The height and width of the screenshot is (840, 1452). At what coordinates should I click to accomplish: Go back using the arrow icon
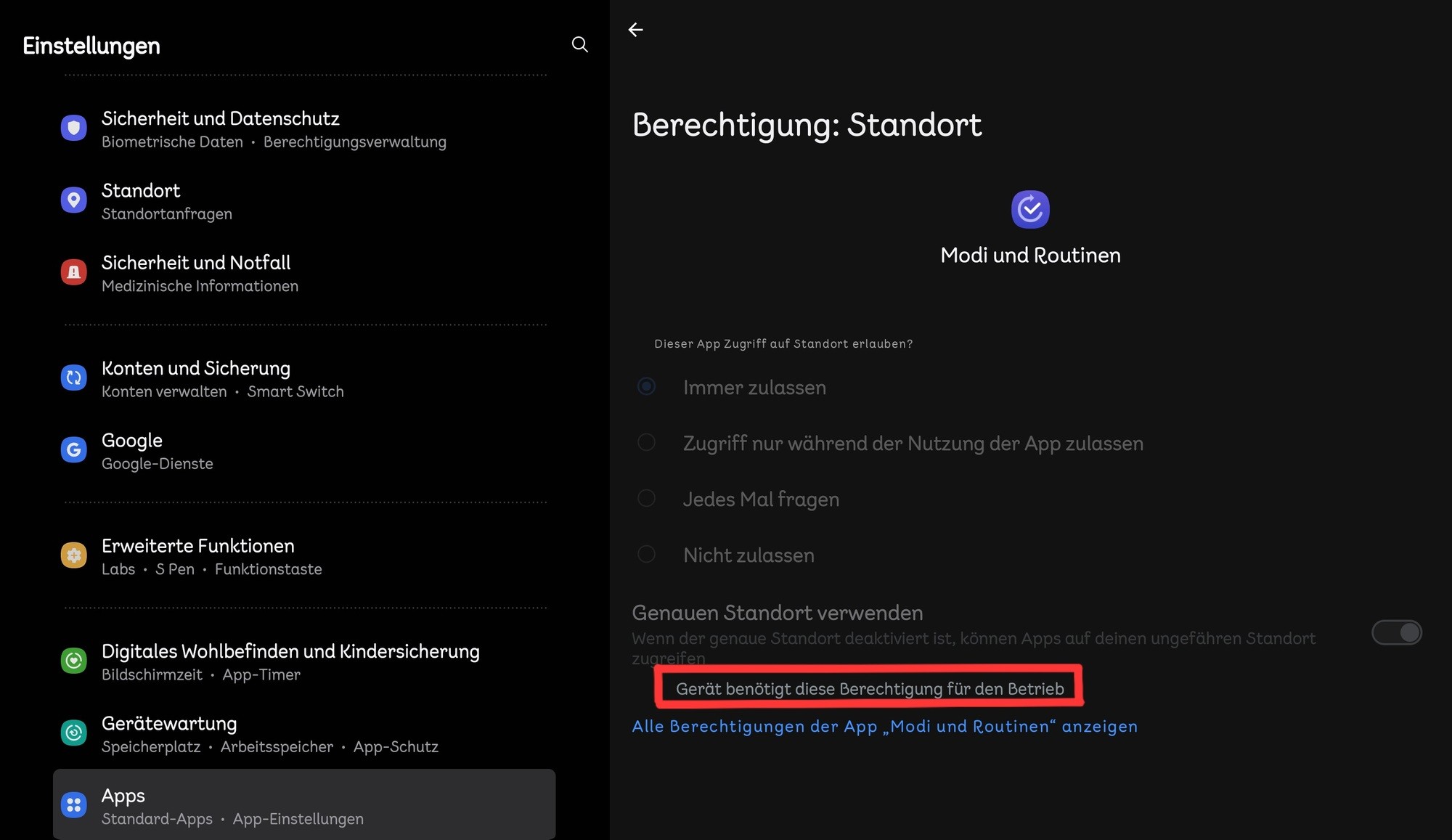635,30
